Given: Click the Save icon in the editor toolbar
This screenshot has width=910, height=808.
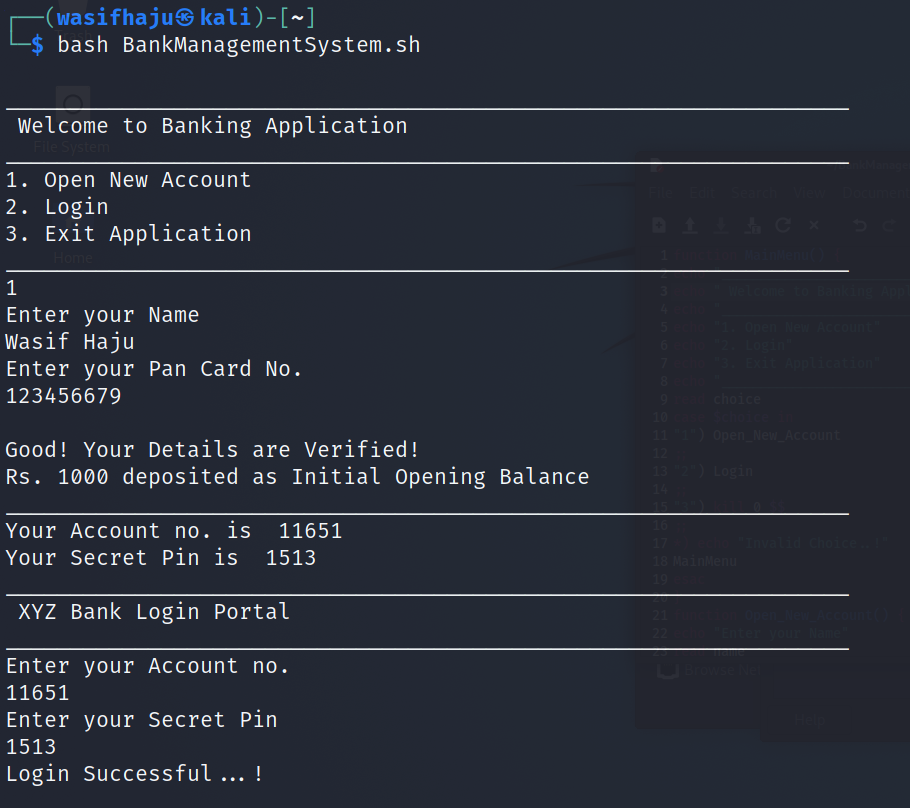Looking at the screenshot, I should (721, 225).
